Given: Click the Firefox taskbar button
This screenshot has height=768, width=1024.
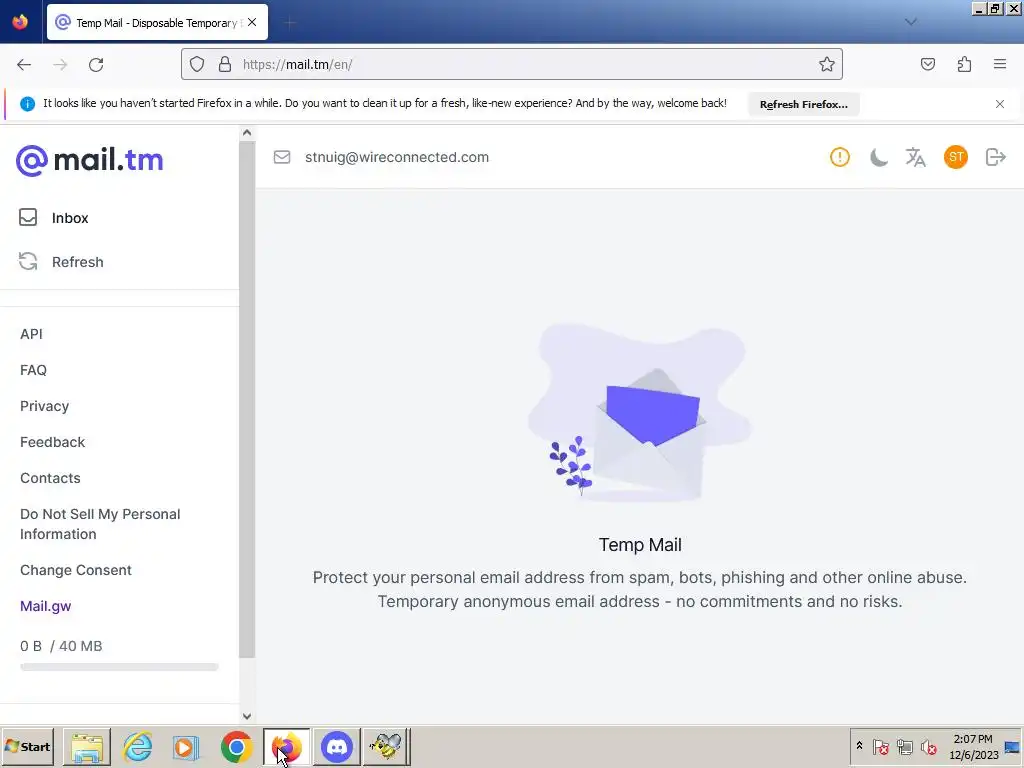Looking at the screenshot, I should pyautogui.click(x=287, y=746).
